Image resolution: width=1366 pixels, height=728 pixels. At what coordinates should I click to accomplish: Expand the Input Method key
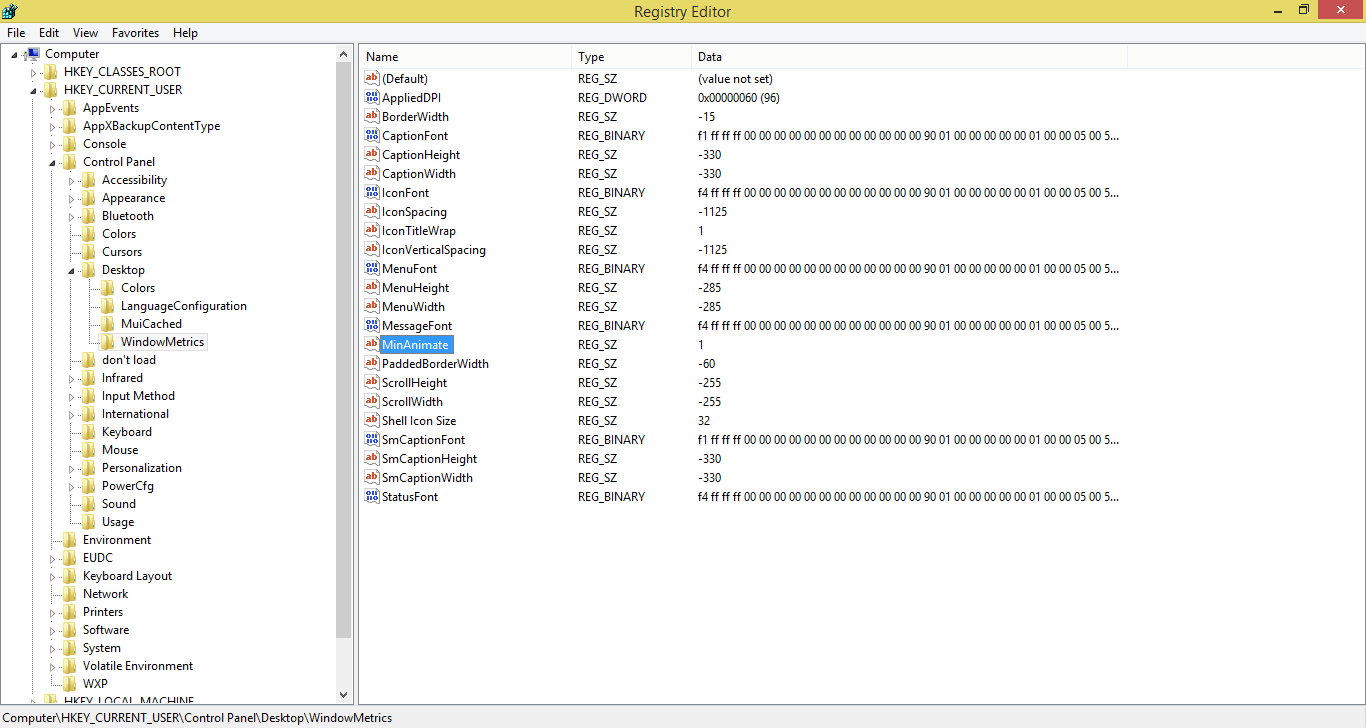click(71, 396)
